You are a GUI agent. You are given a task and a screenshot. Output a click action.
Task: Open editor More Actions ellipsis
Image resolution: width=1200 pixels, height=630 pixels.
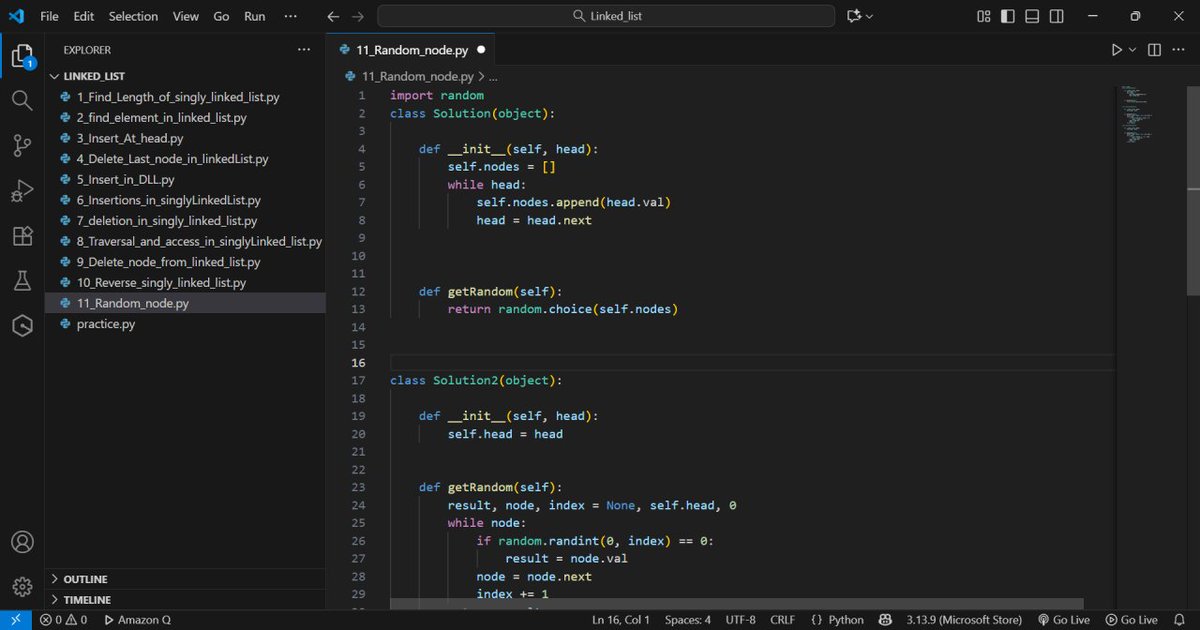[x=1179, y=49]
